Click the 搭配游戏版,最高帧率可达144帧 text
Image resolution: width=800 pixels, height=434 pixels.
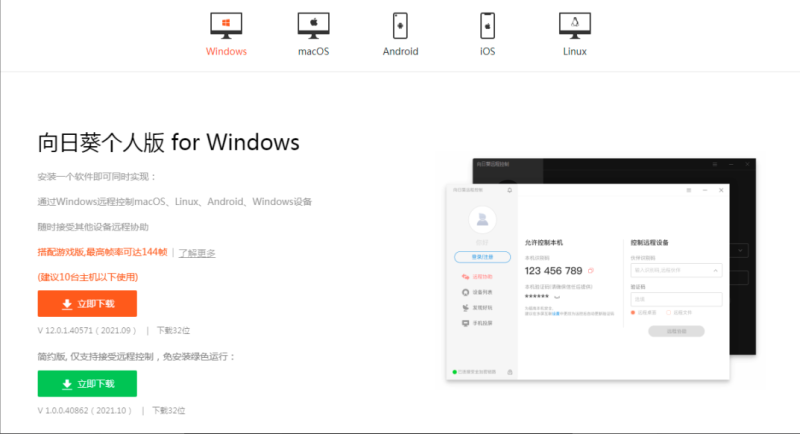[102, 252]
